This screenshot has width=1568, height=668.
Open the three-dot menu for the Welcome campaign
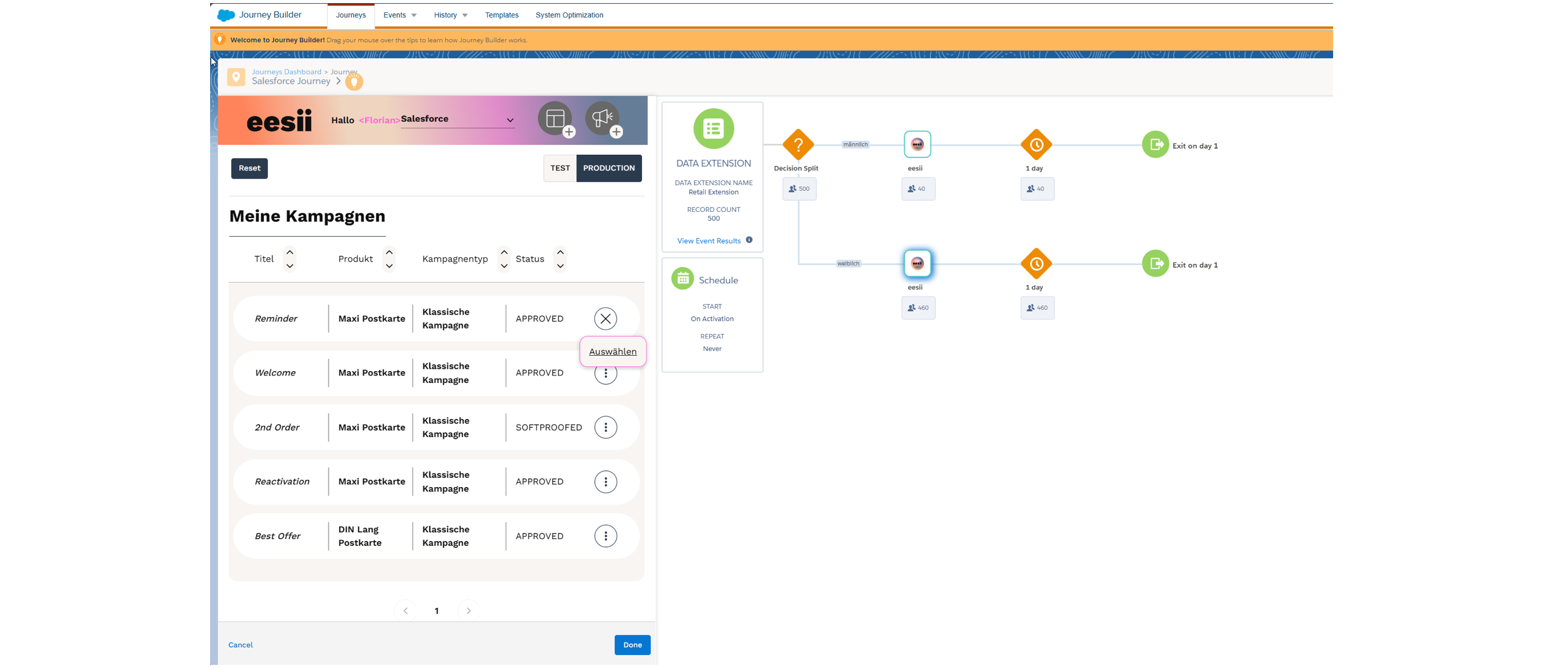pos(606,372)
